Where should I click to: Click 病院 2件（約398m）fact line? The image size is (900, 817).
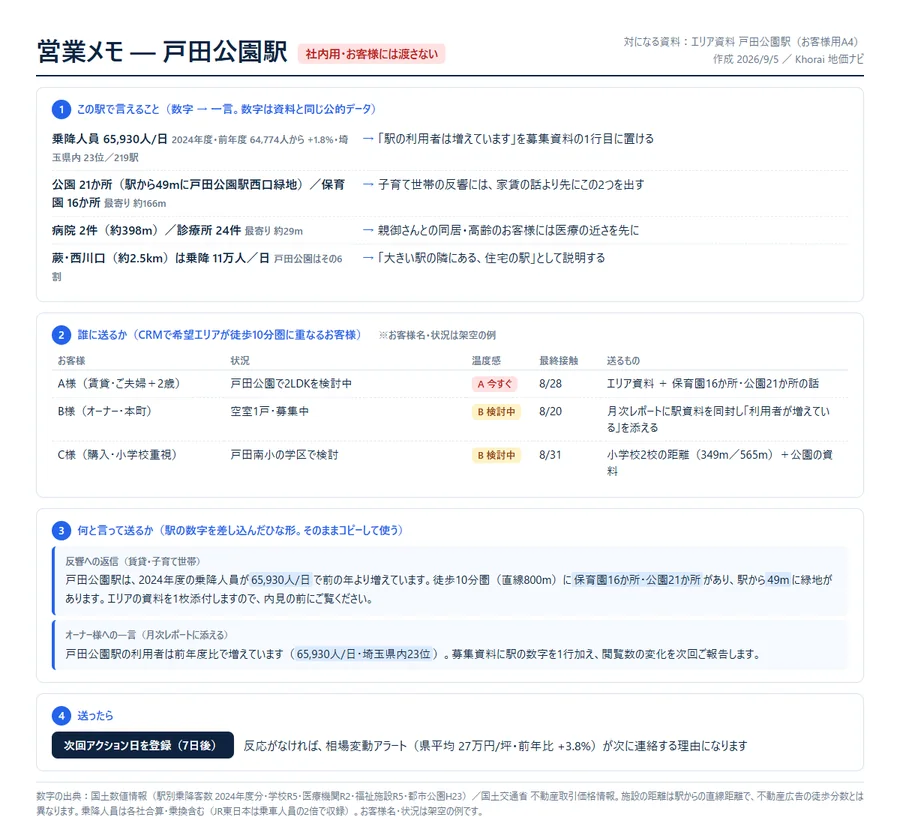pyautogui.click(x=177, y=230)
